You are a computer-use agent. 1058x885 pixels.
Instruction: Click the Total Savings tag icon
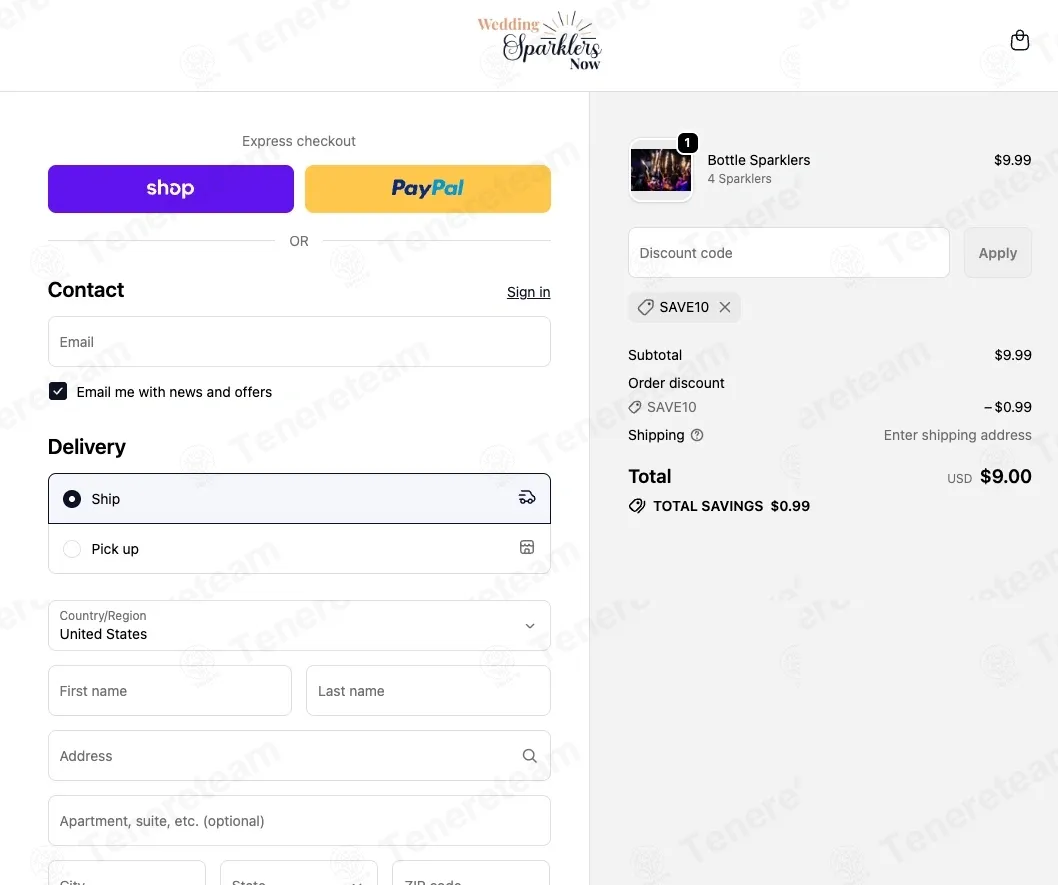pyautogui.click(x=637, y=506)
